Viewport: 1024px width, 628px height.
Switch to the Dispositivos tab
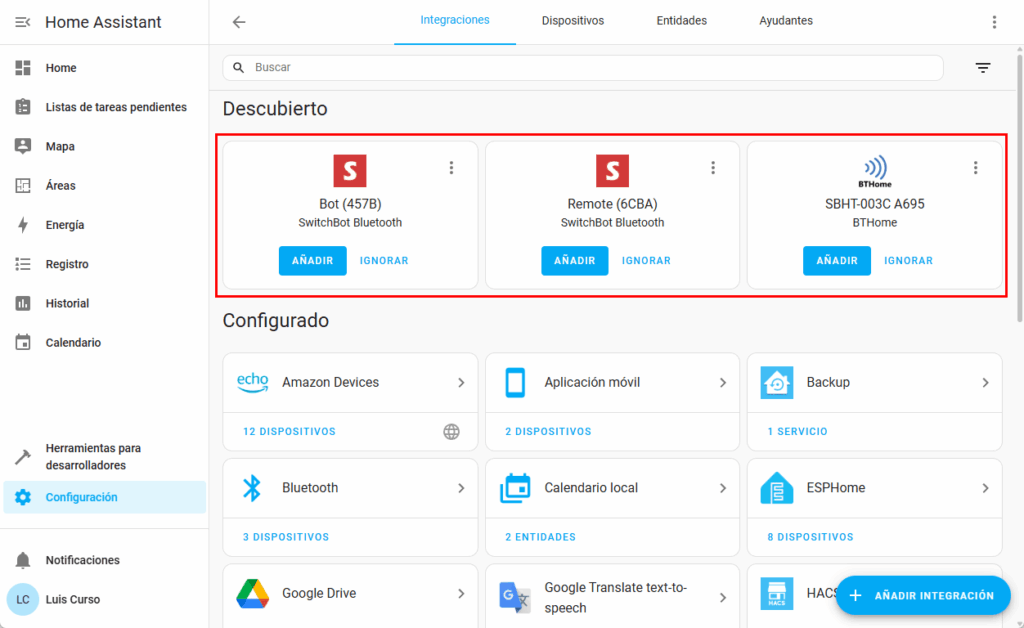[572, 21]
